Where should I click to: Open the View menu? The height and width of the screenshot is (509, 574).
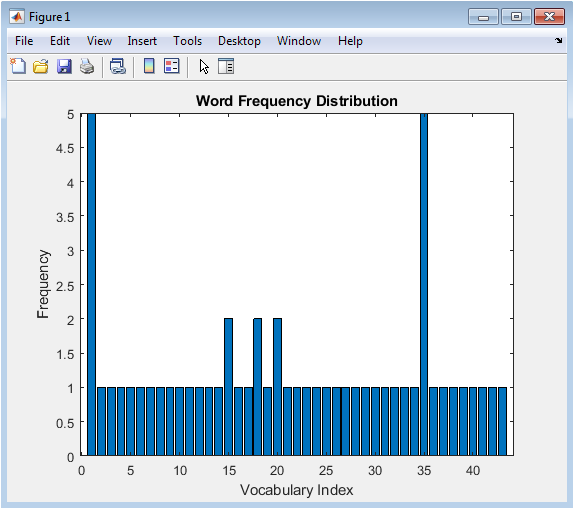[x=99, y=41]
